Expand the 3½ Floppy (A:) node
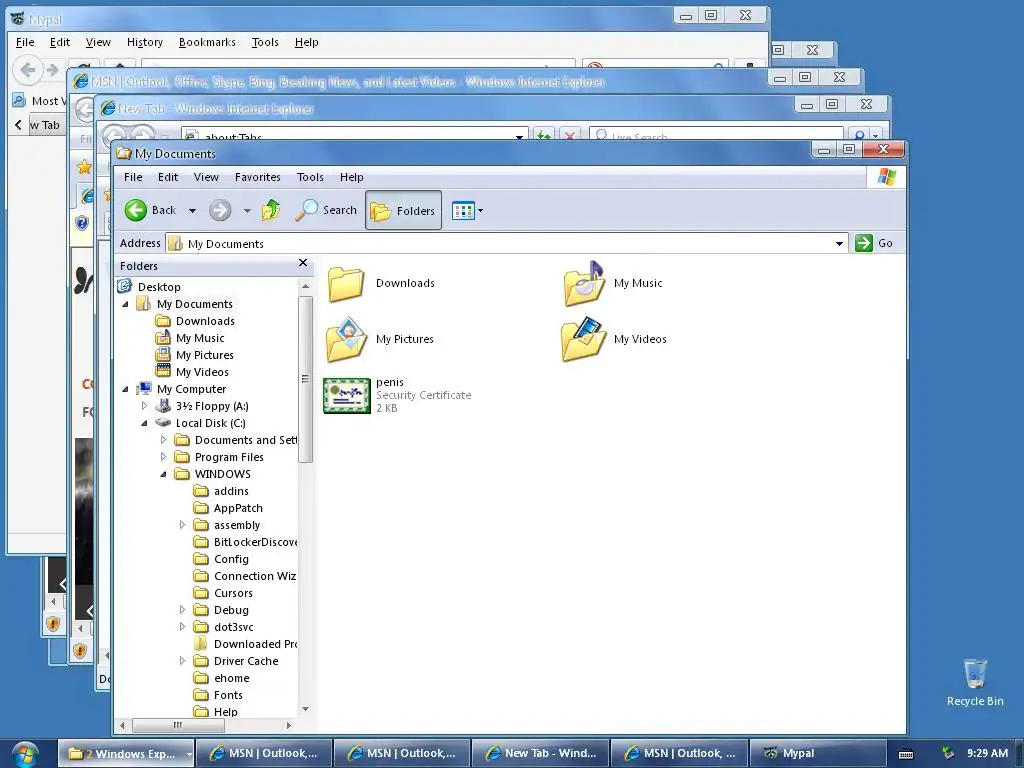 point(144,406)
